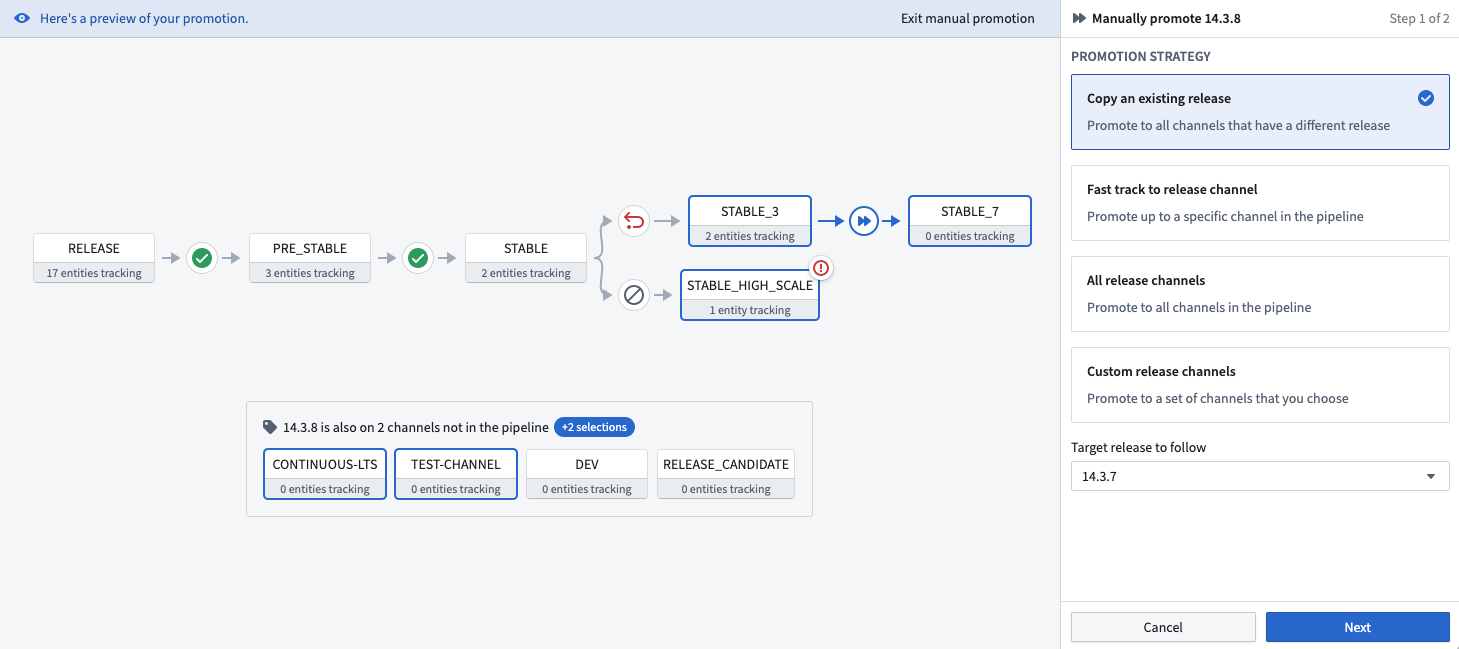
Task: Select the STABLE_HIGH_SCALE channel node
Action: pos(750,295)
